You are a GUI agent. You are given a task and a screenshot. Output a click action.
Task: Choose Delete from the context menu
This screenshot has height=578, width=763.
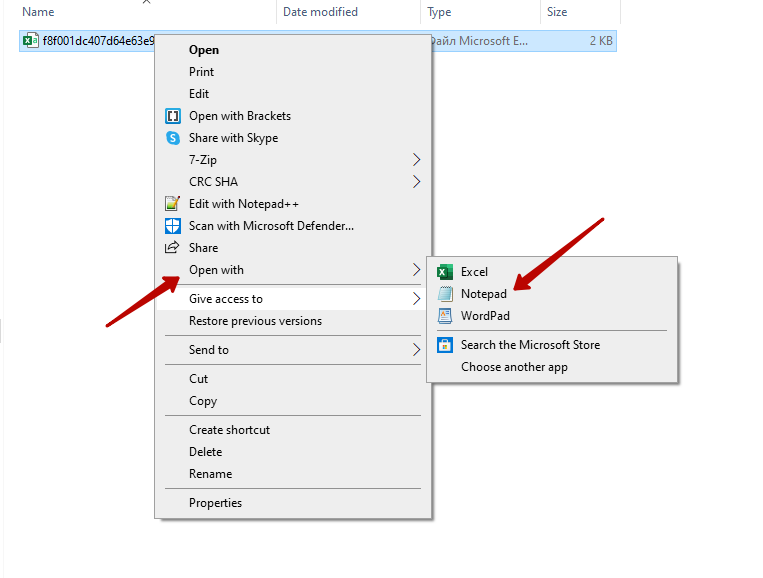293,452
